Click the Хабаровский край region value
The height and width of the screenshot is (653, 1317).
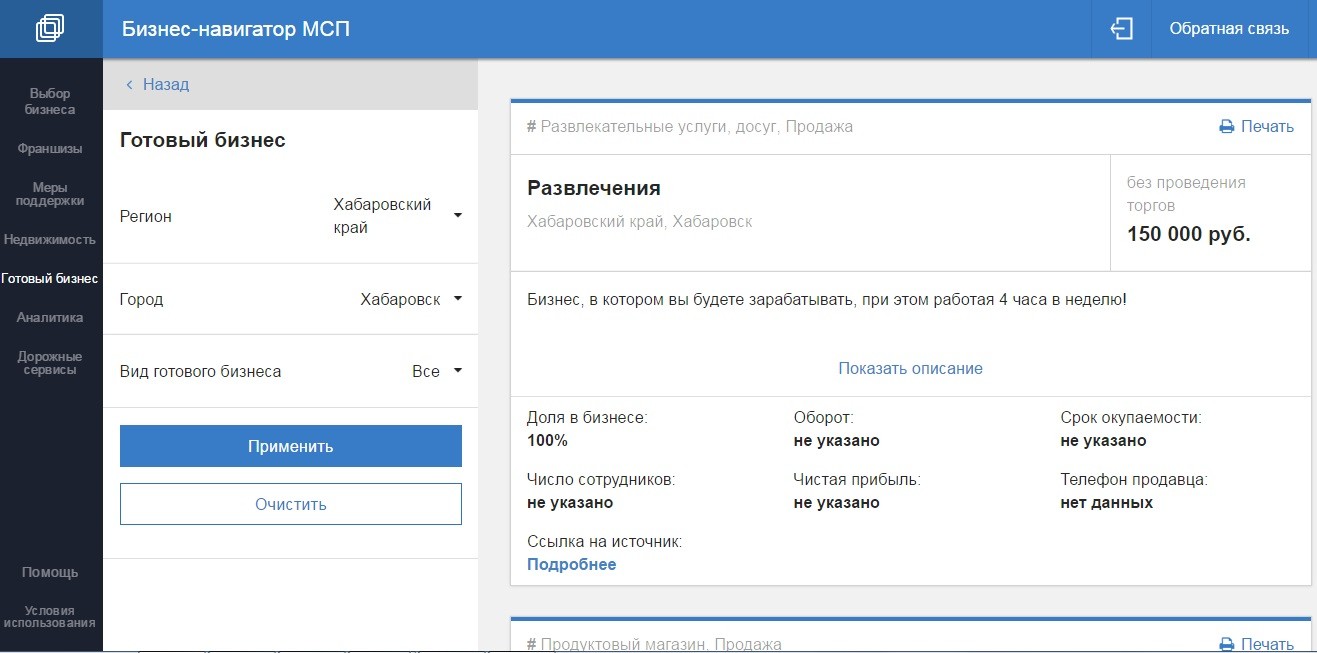point(382,216)
